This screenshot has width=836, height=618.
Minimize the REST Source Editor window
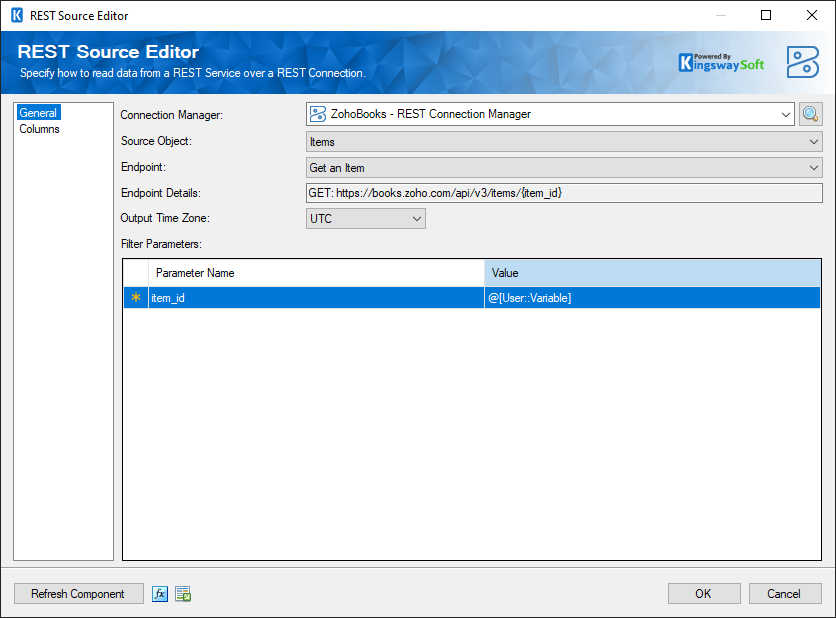tap(721, 15)
